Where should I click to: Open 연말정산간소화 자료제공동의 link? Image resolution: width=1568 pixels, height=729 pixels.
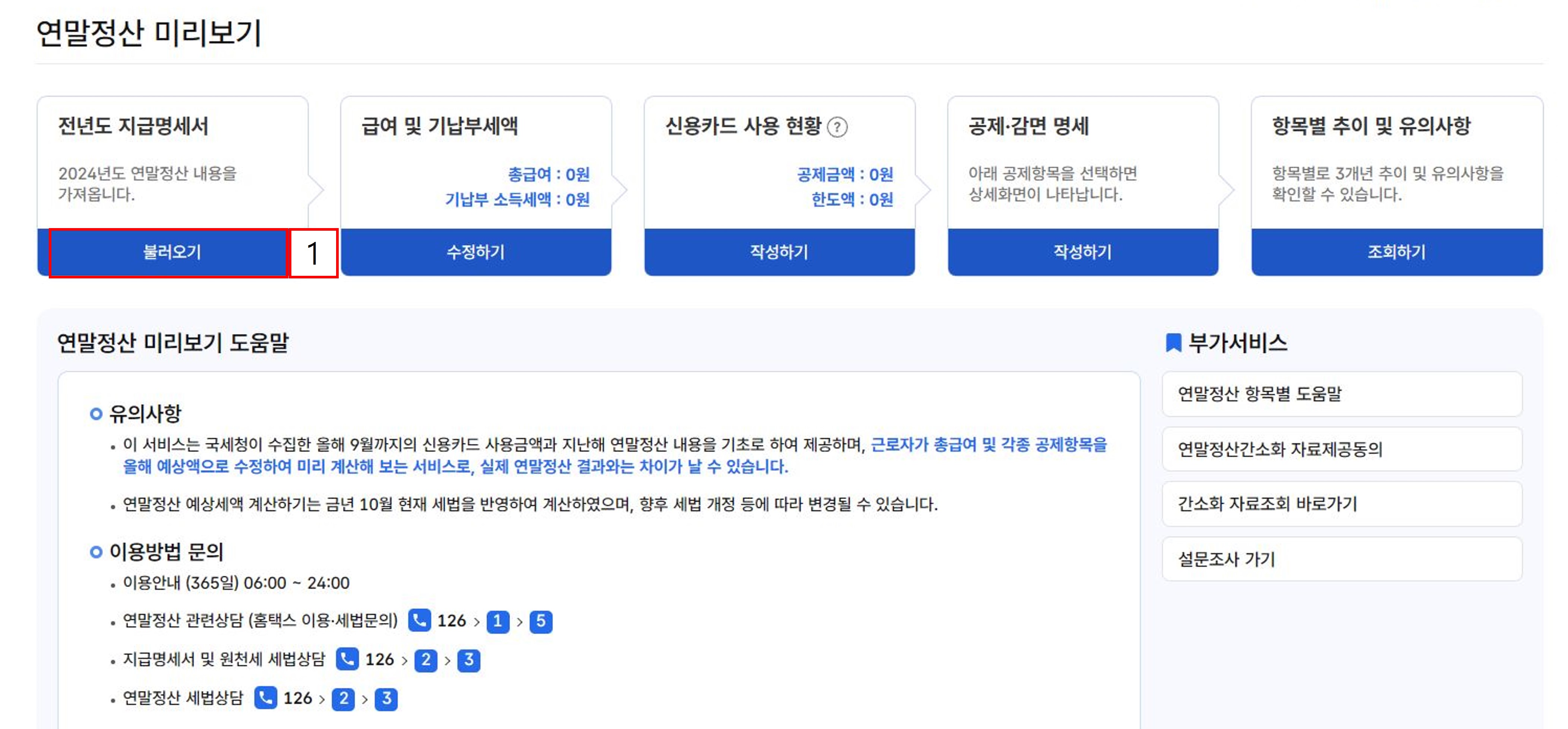(x=1341, y=449)
